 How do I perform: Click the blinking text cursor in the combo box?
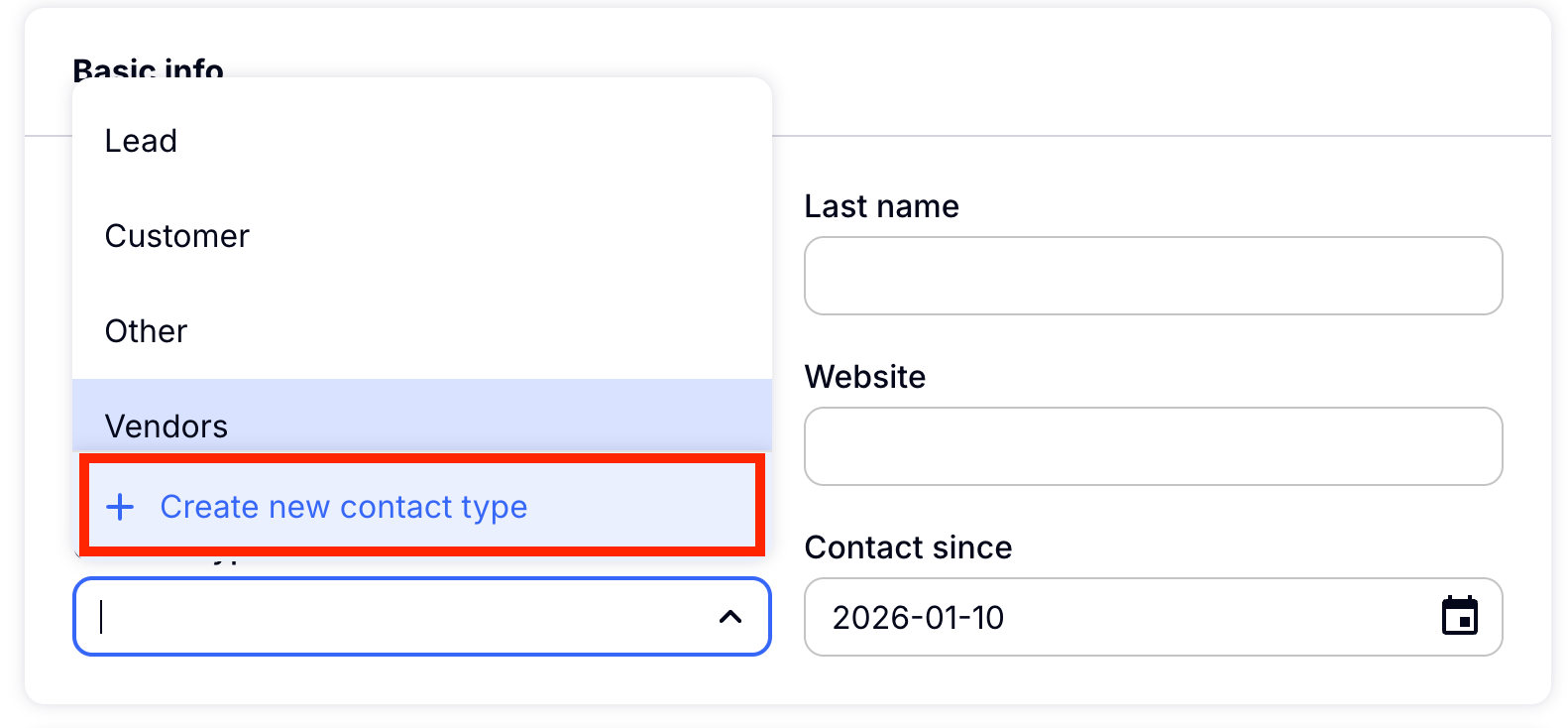pyautogui.click(x=102, y=617)
